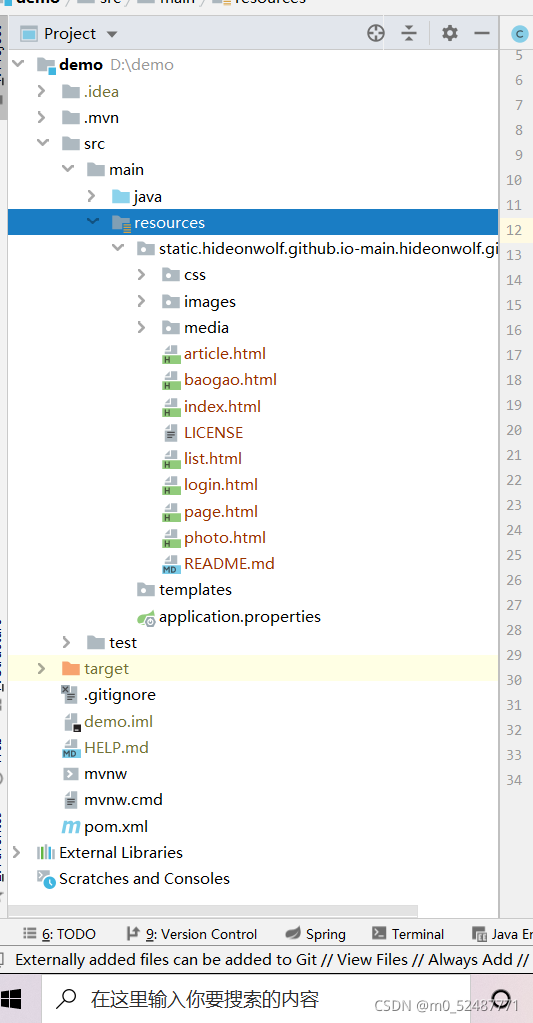Click the 'resources' breadcrumb in navigation bar
Viewport: 533px width, 1023px height.
point(269,2)
